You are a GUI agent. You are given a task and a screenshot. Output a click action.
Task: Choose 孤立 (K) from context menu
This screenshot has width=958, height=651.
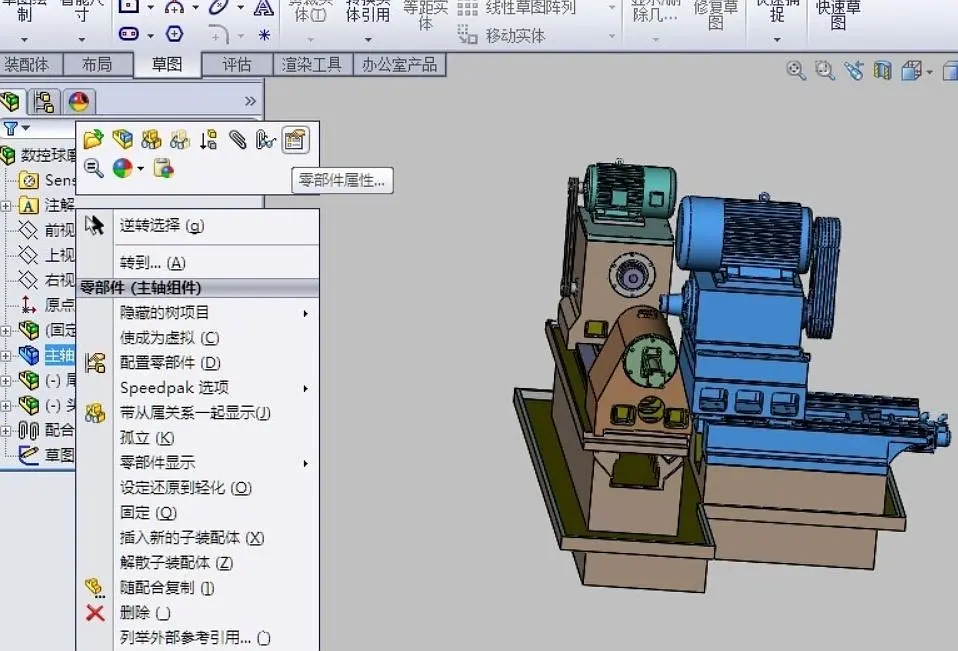(146, 438)
